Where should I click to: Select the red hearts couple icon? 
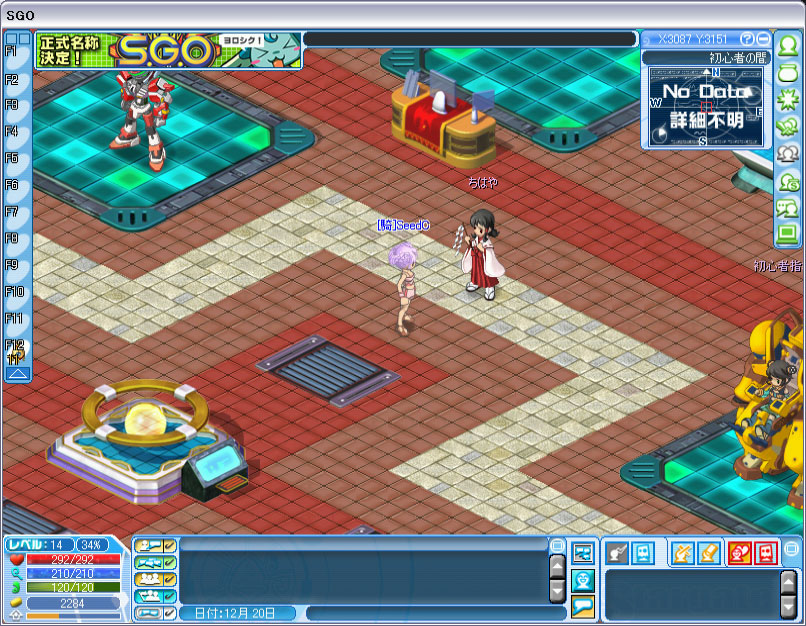point(740,554)
